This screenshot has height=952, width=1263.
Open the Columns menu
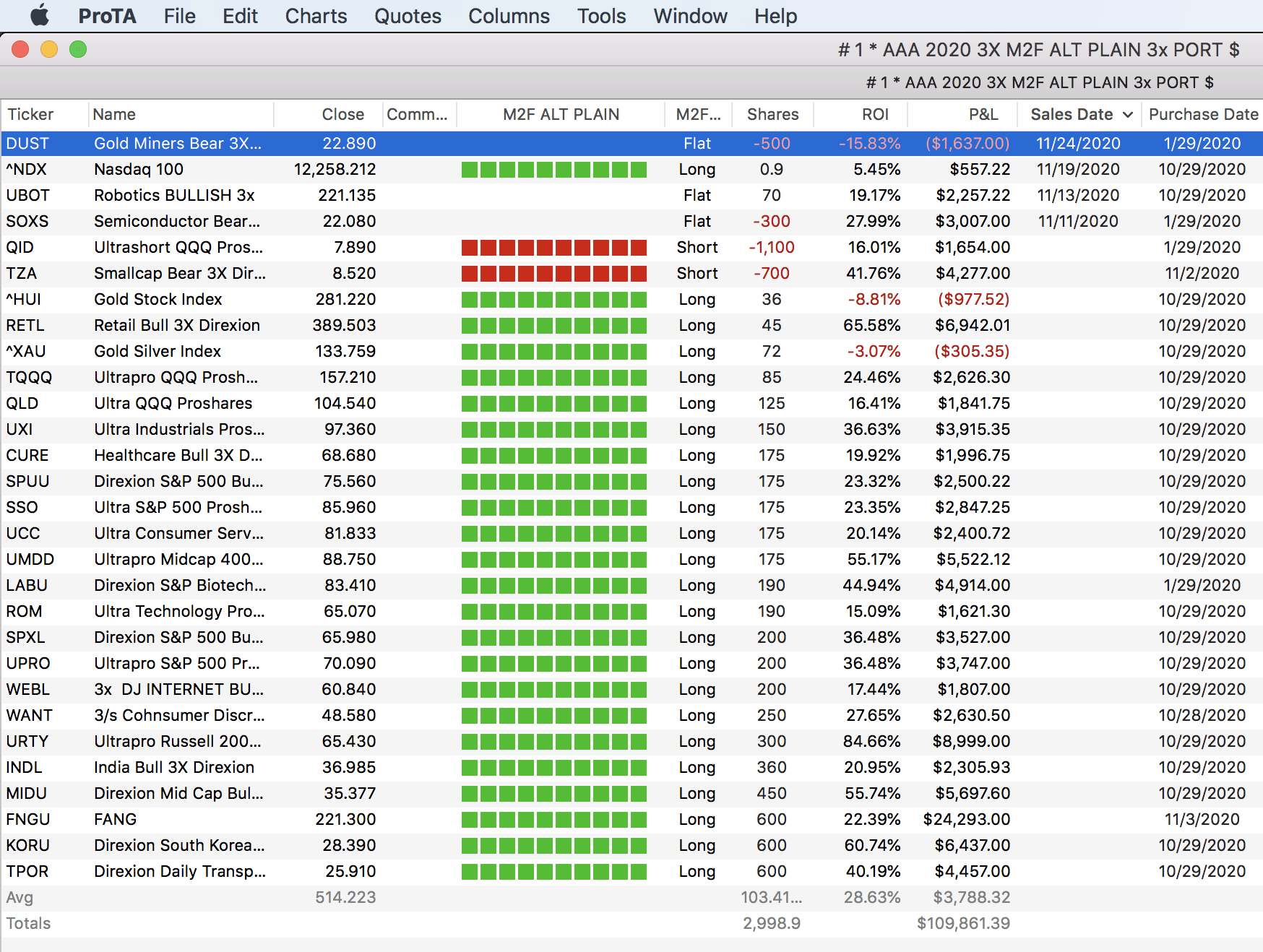[x=509, y=16]
